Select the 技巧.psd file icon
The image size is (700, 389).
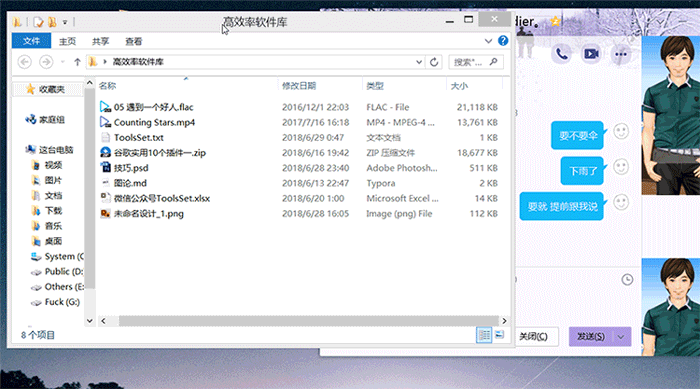tap(105, 167)
